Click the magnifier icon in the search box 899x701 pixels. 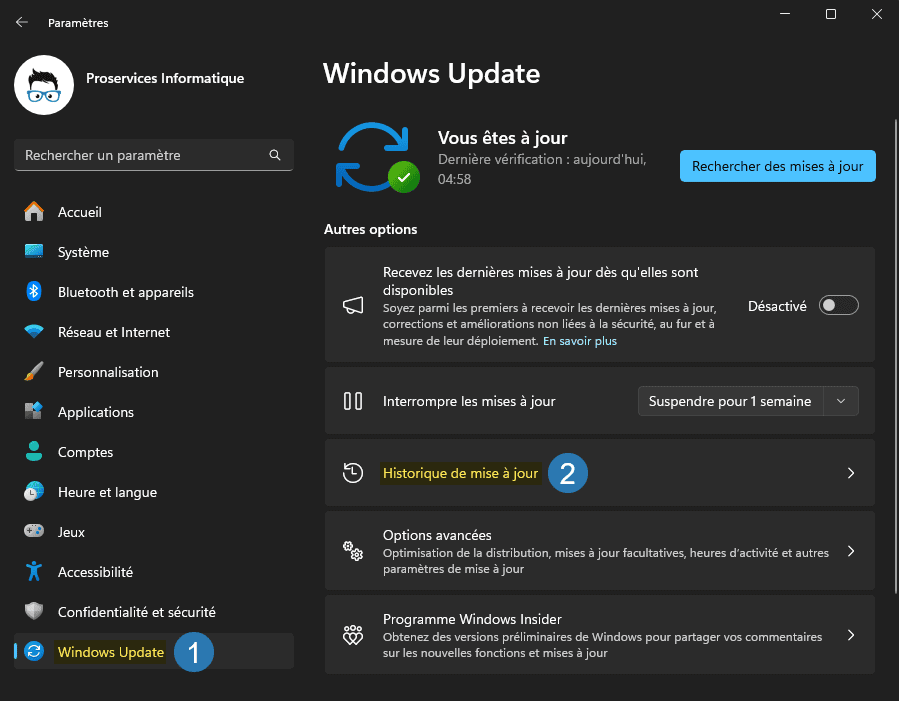click(x=275, y=155)
